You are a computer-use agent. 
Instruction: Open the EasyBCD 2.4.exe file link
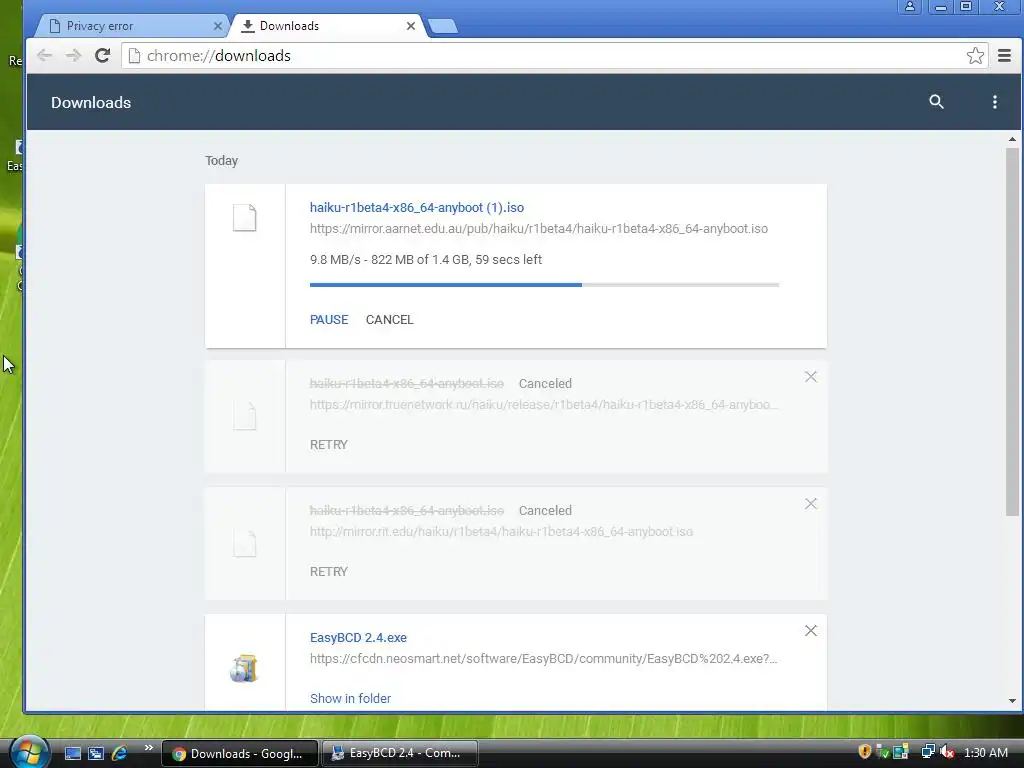tap(358, 637)
